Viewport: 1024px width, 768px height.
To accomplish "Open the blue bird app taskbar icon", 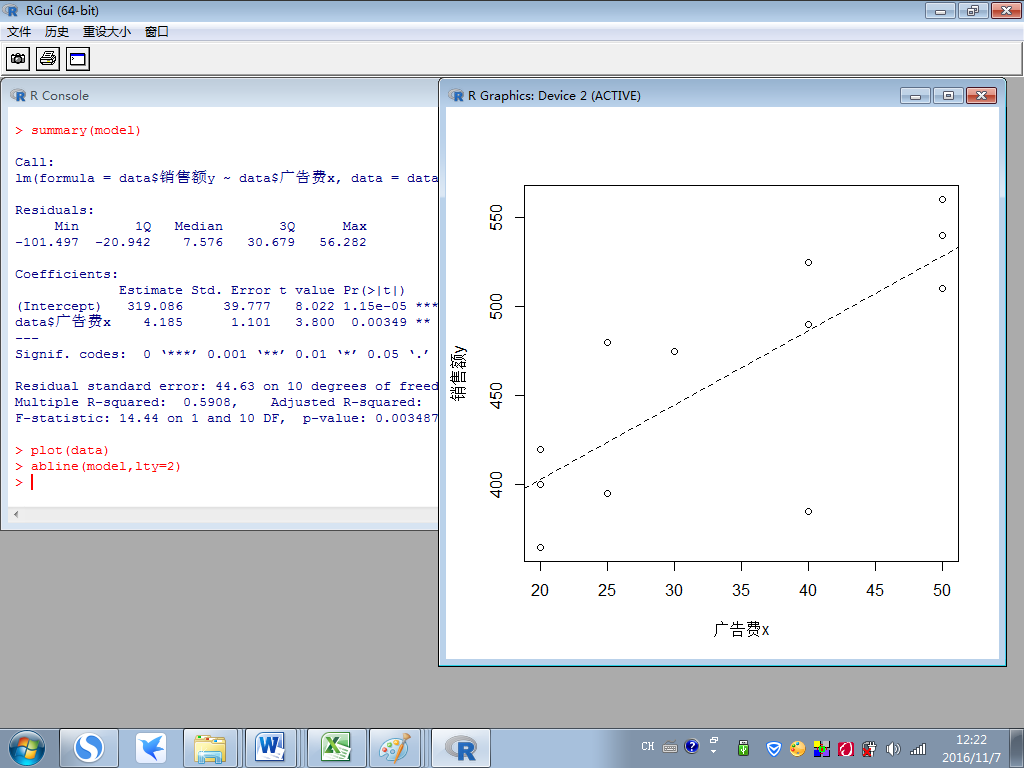I will tap(151, 748).
